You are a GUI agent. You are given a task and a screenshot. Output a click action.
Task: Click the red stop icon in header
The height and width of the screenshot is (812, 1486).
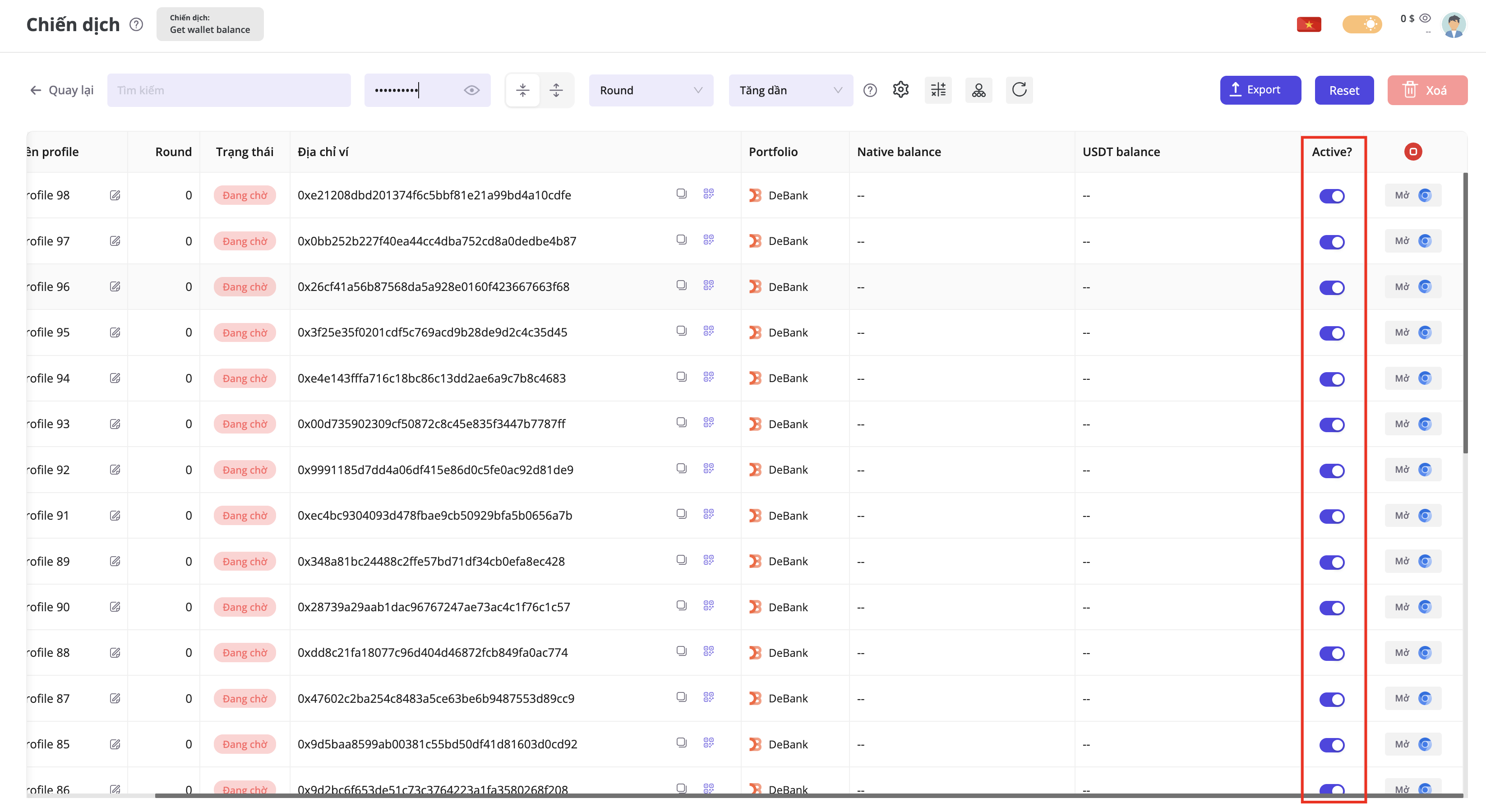click(1413, 152)
